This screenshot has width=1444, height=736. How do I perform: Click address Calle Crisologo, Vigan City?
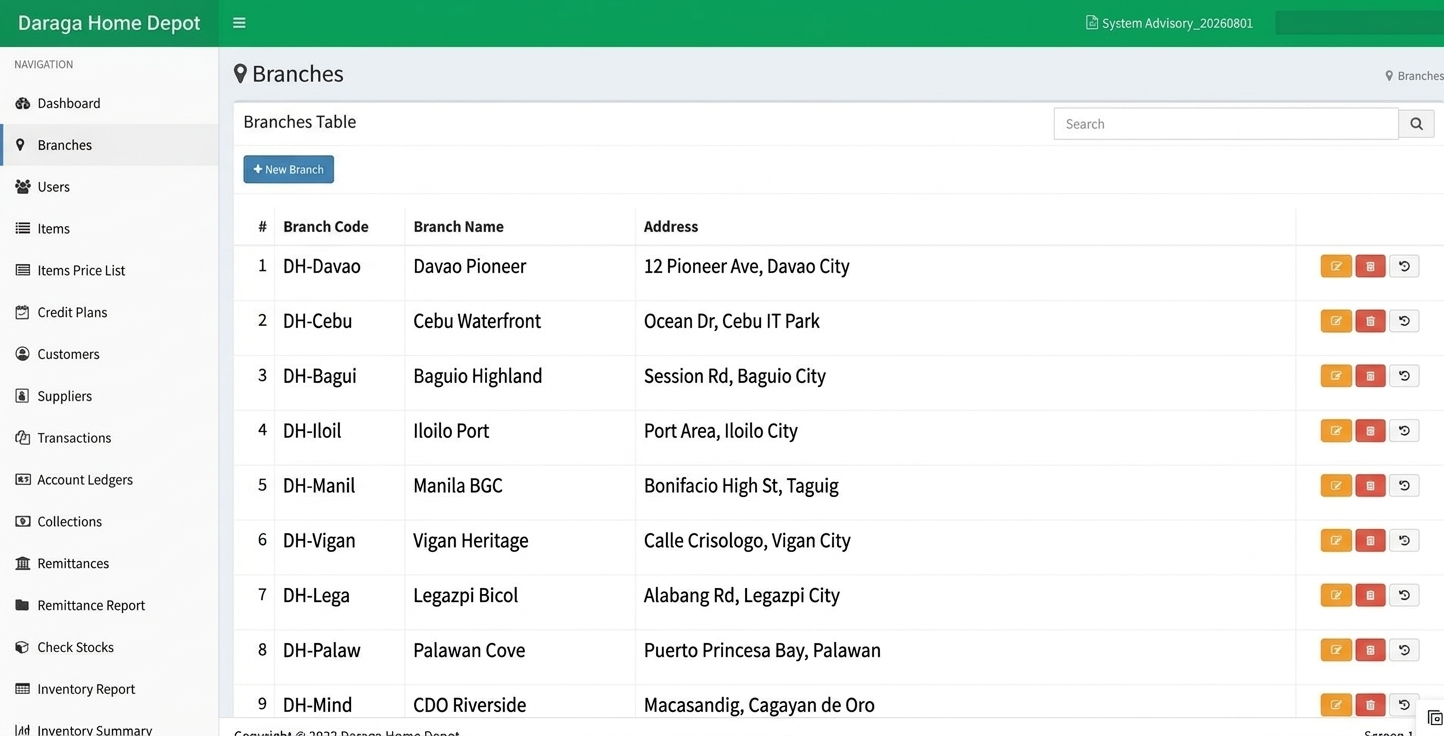[747, 541]
